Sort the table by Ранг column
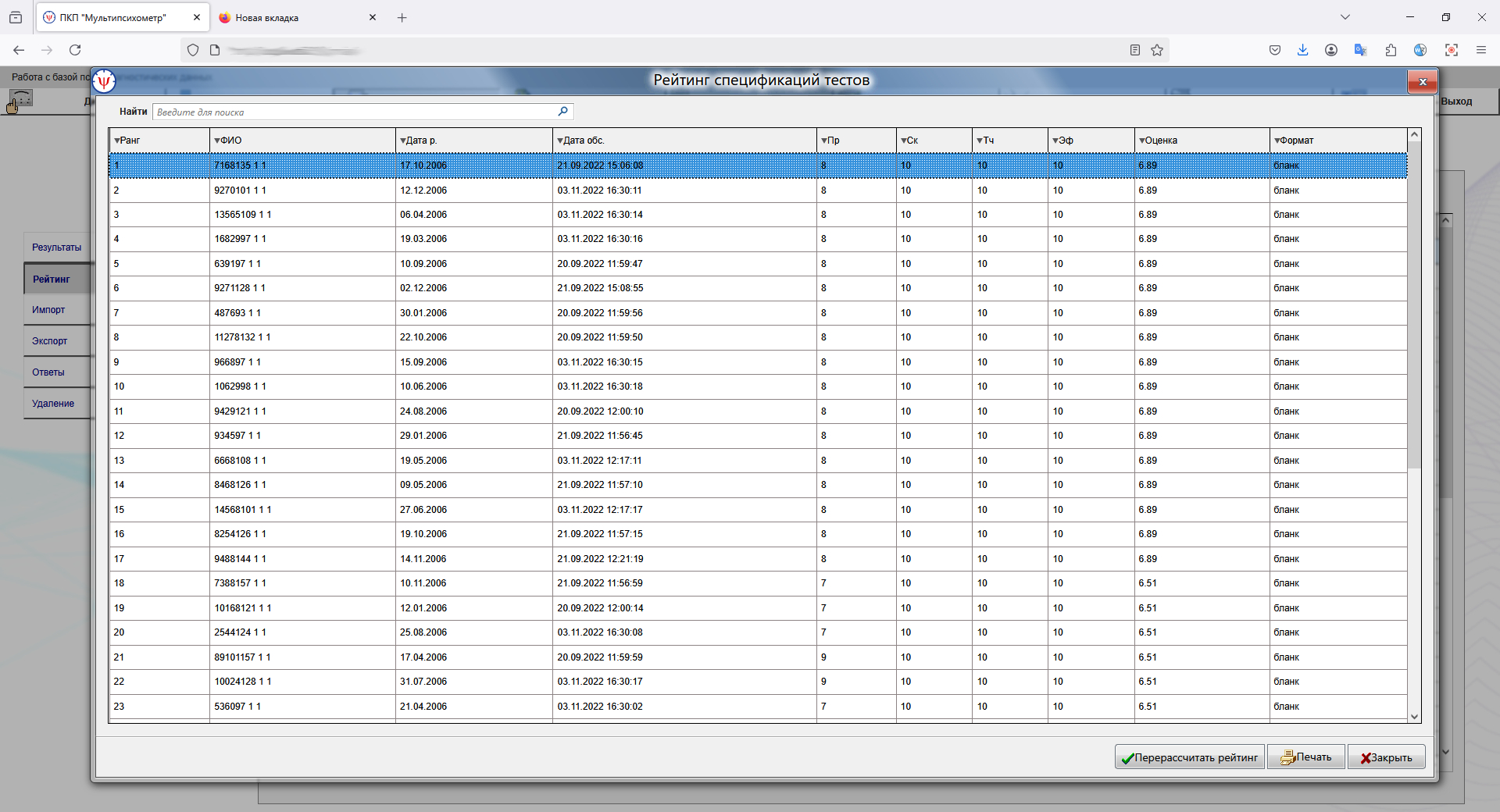Viewport: 1500px width, 812px height. 129,141
